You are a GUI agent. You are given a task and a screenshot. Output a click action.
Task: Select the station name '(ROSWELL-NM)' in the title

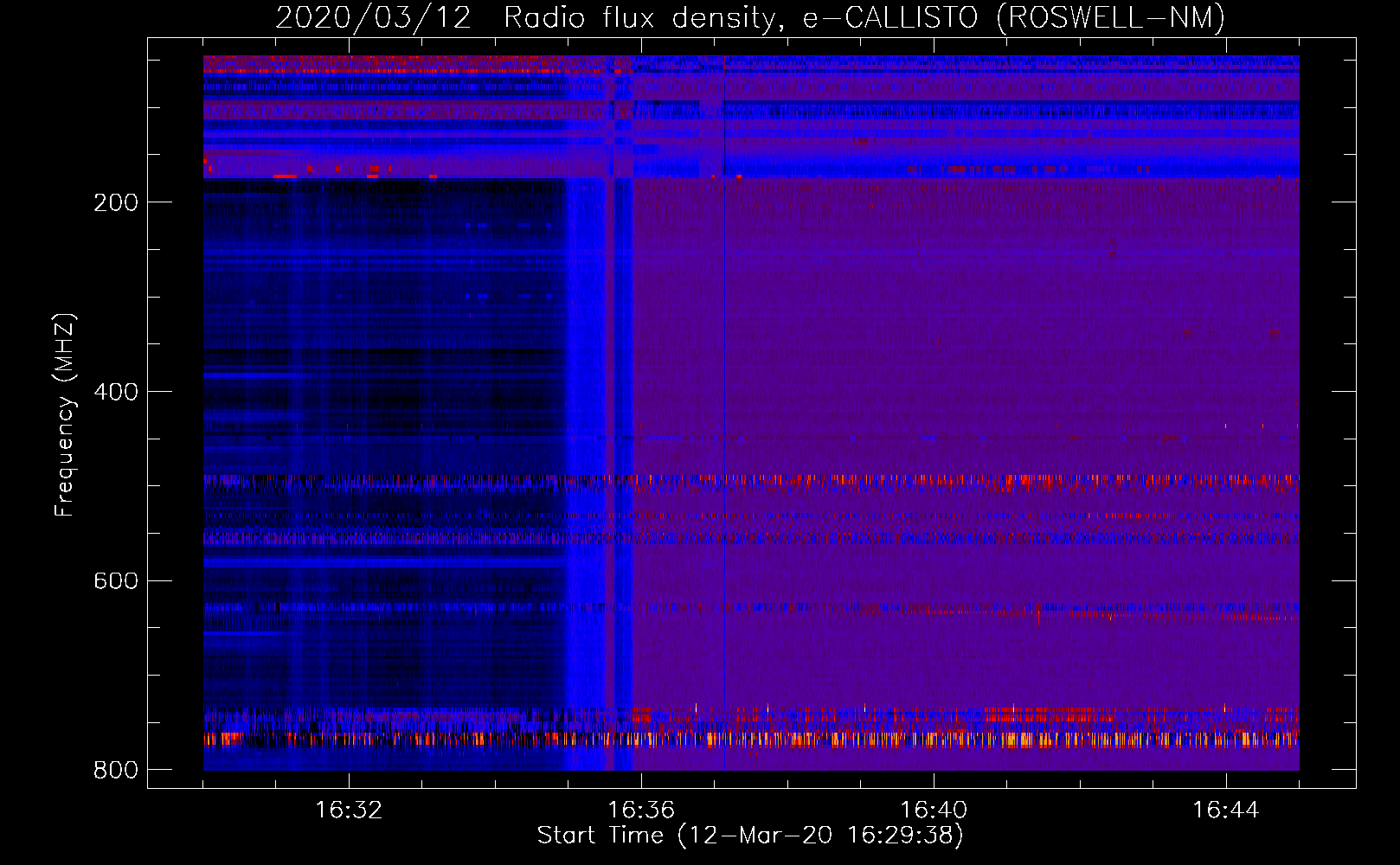tap(1111, 17)
